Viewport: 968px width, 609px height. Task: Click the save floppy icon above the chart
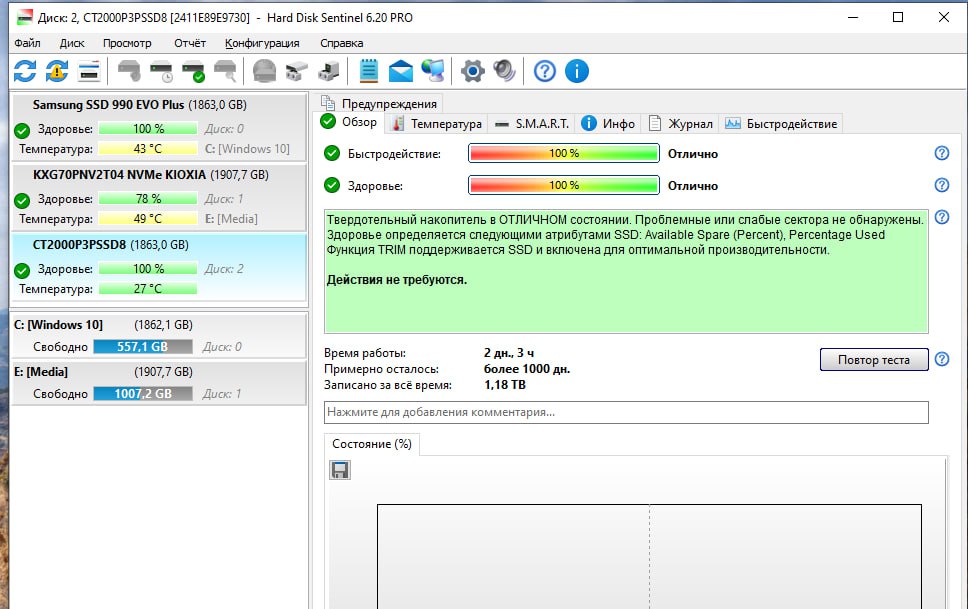coord(340,470)
